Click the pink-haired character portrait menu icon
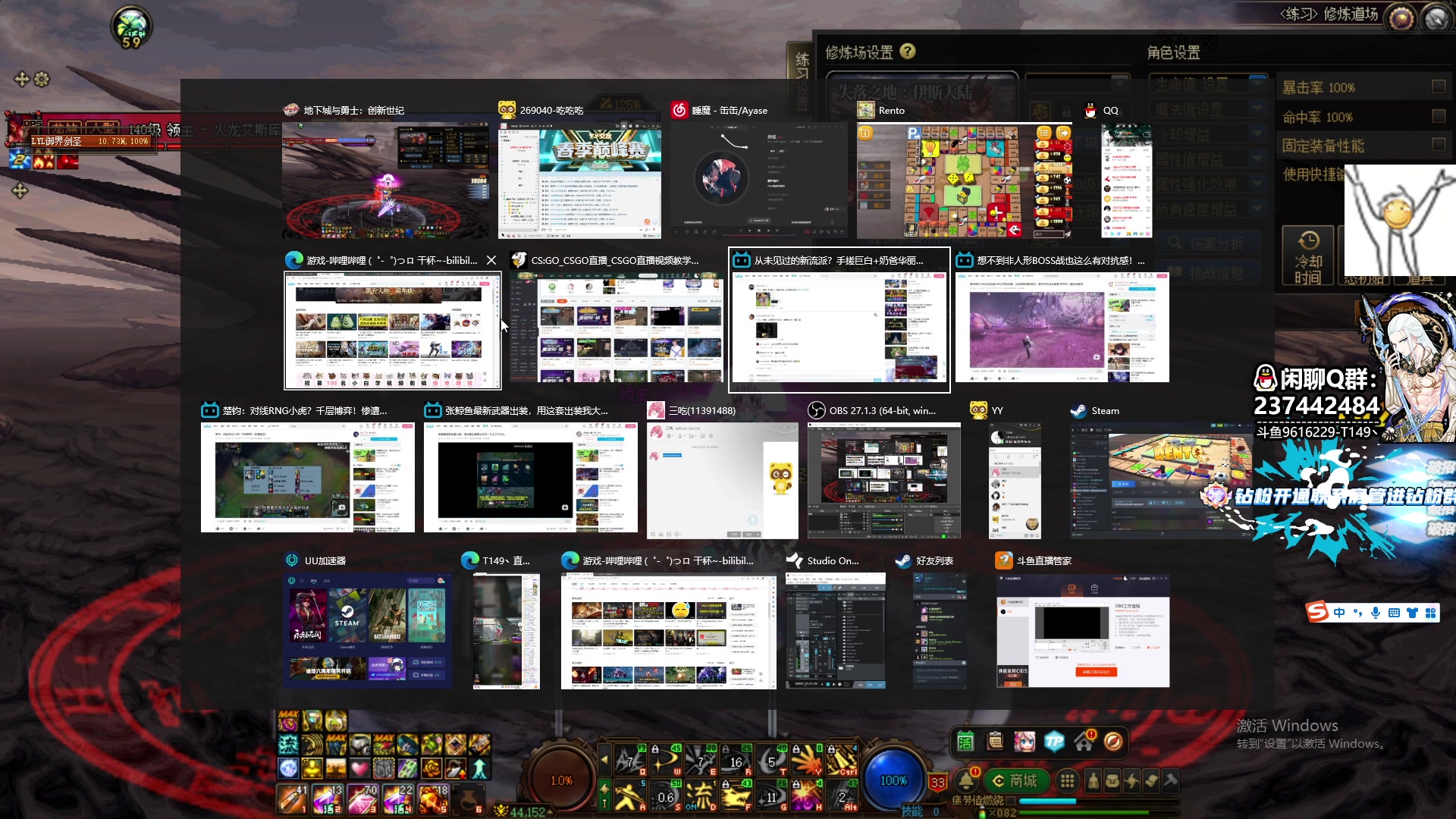 [x=1025, y=741]
